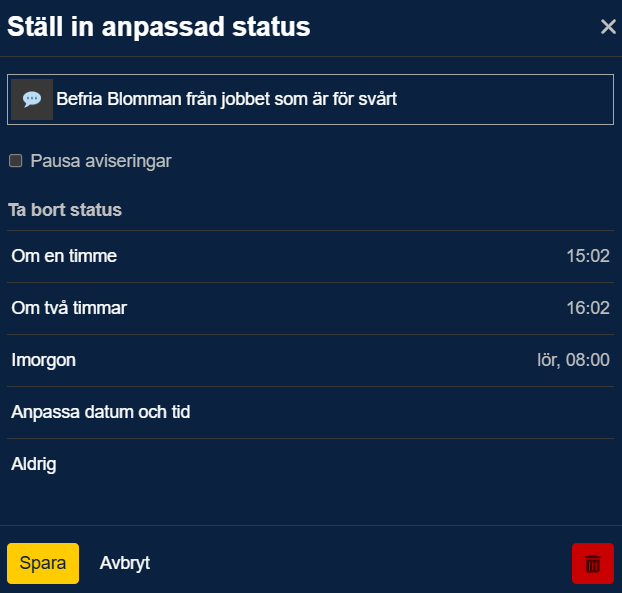The height and width of the screenshot is (593, 622).
Task: Close the custom status dialog with X
Action: pyautogui.click(x=608, y=27)
